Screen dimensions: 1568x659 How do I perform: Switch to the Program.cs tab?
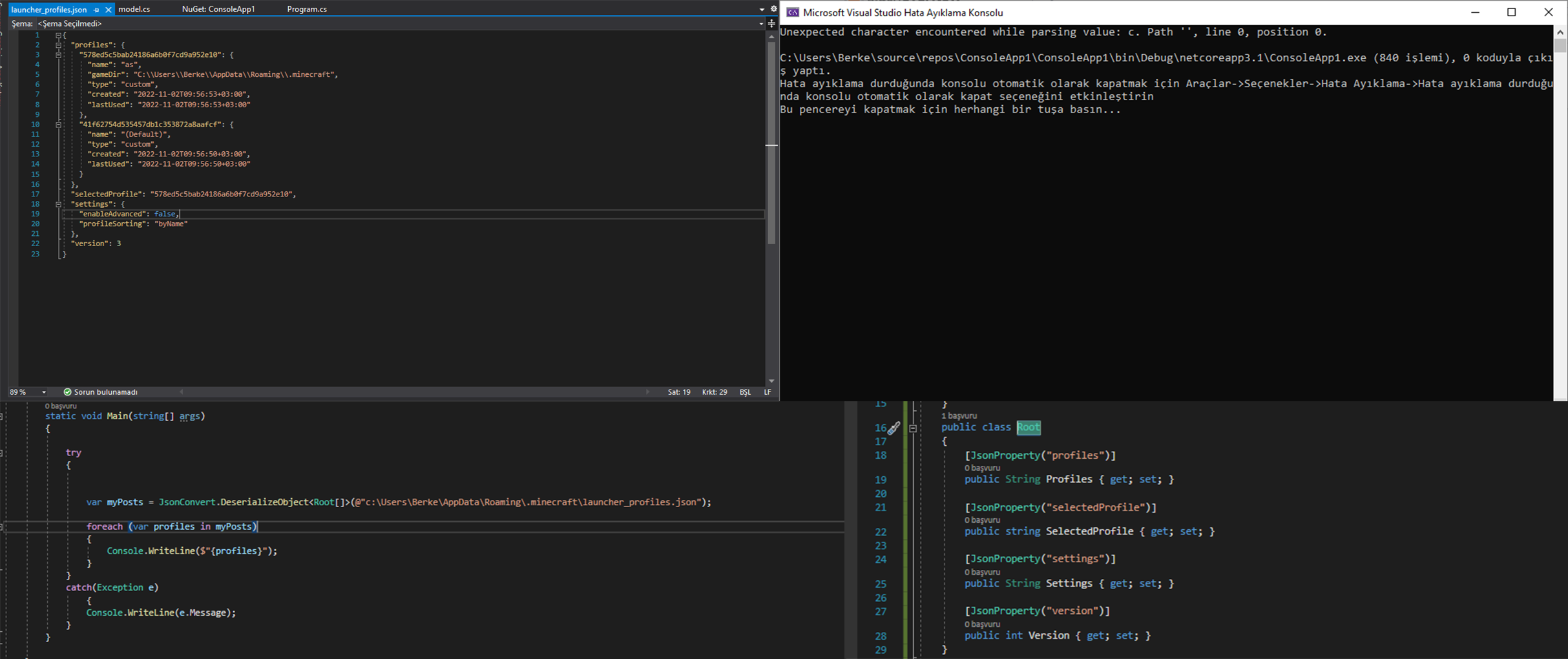(307, 9)
